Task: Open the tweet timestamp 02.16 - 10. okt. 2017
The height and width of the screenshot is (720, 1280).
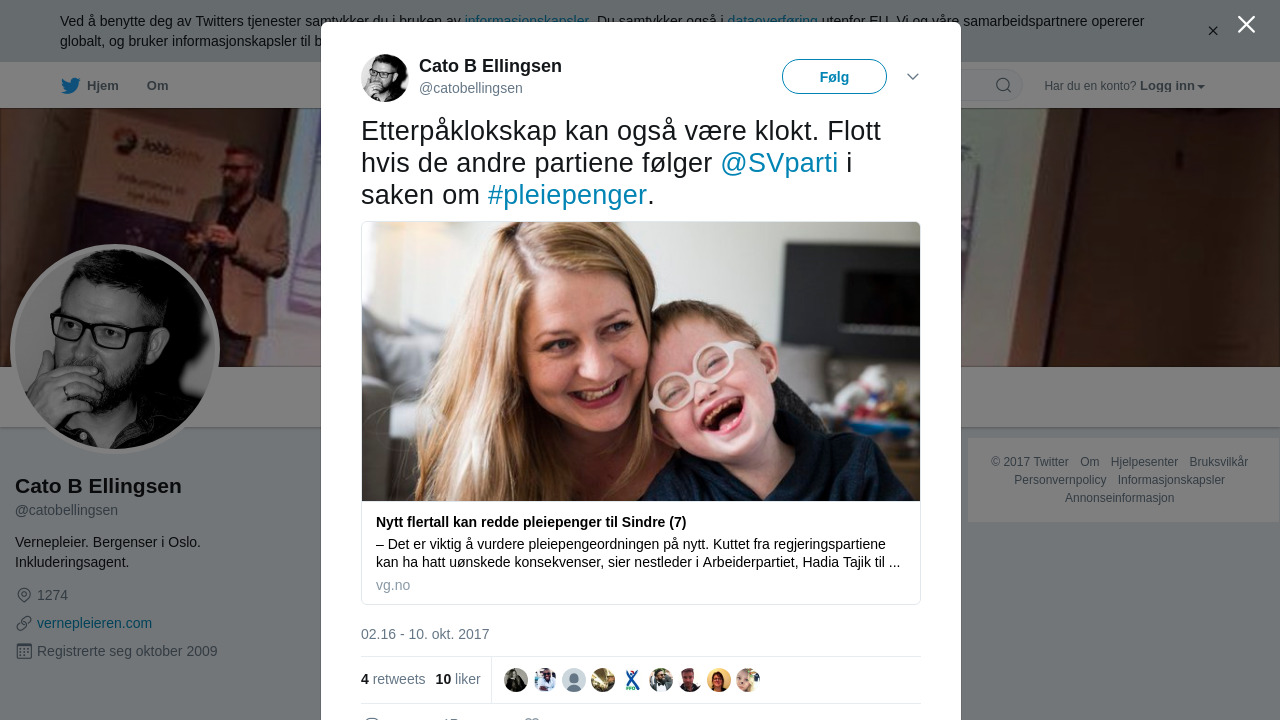Action: tap(425, 634)
